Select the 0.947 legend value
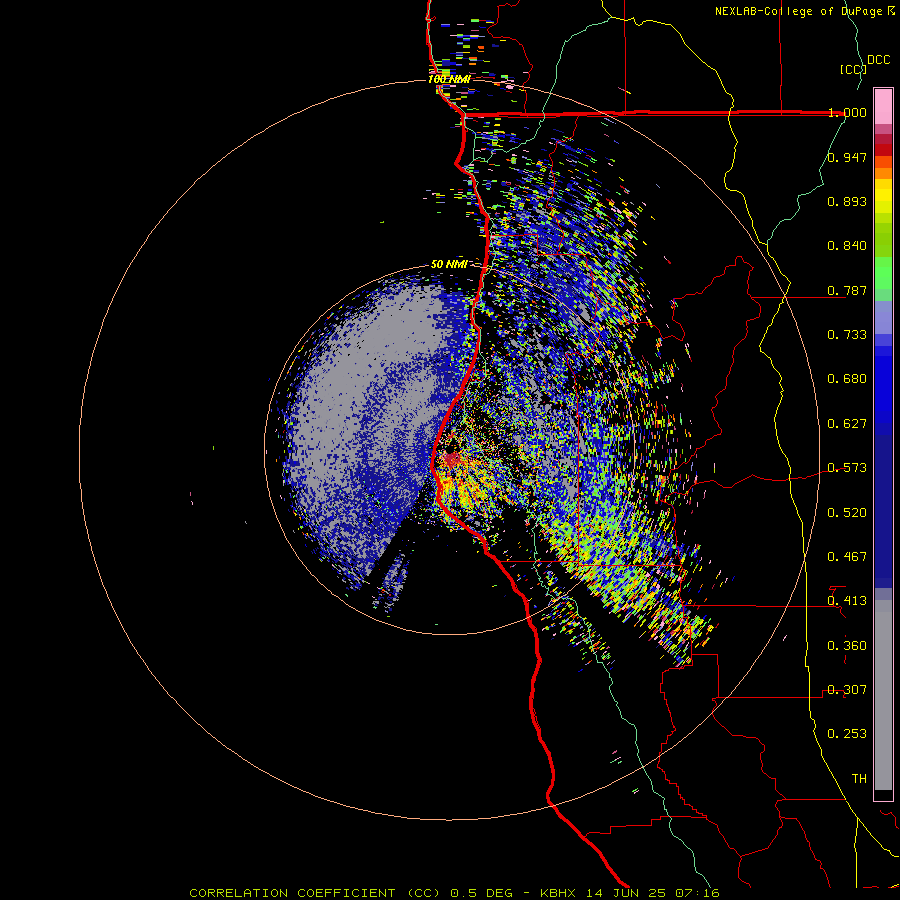The width and height of the screenshot is (900, 900). [847, 157]
